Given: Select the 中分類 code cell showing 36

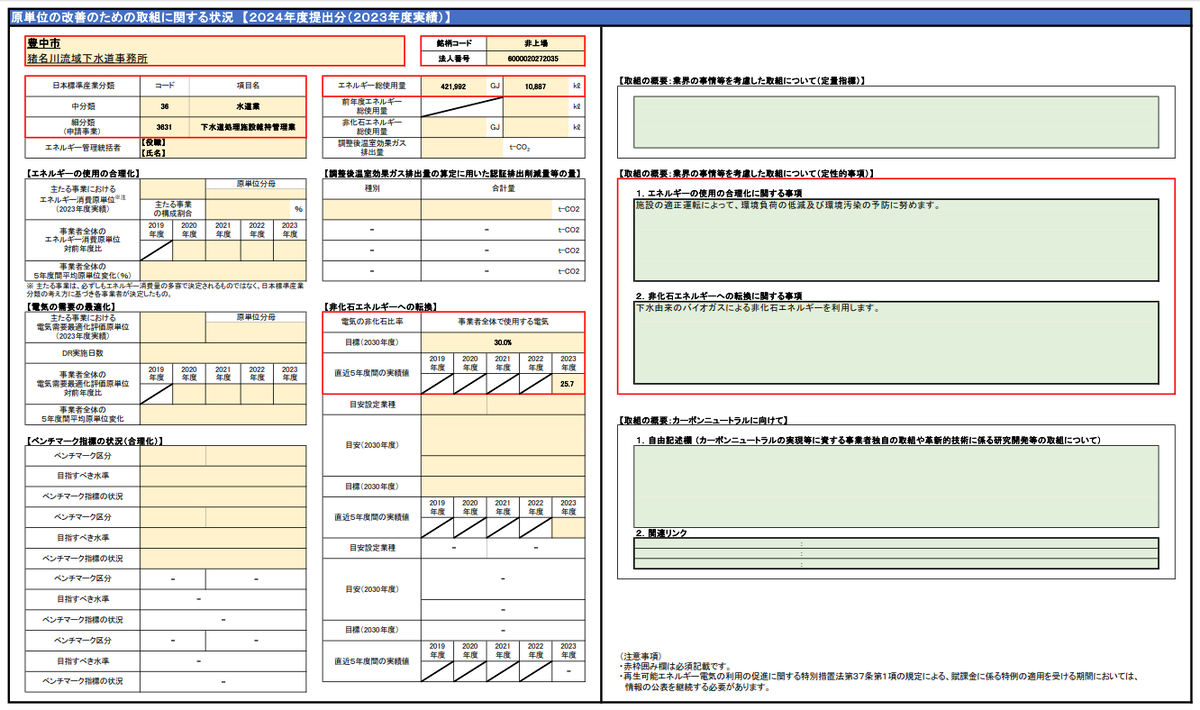Looking at the screenshot, I should click(x=164, y=105).
